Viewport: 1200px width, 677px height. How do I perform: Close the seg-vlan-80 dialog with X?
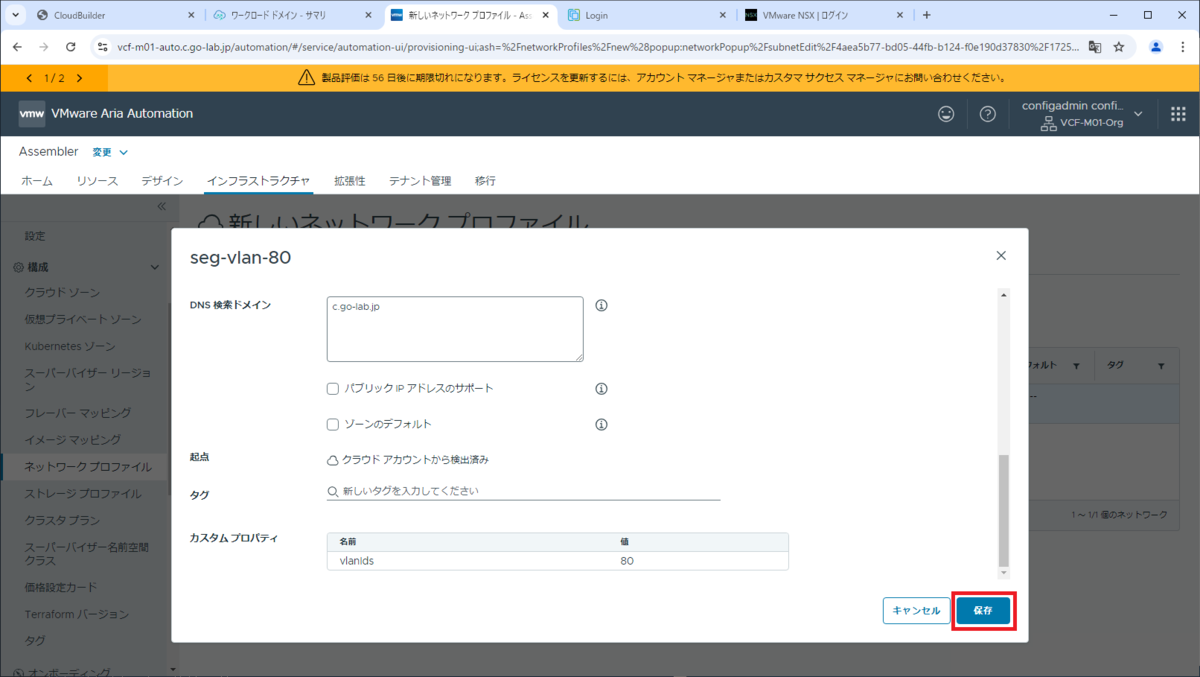pos(1001,256)
